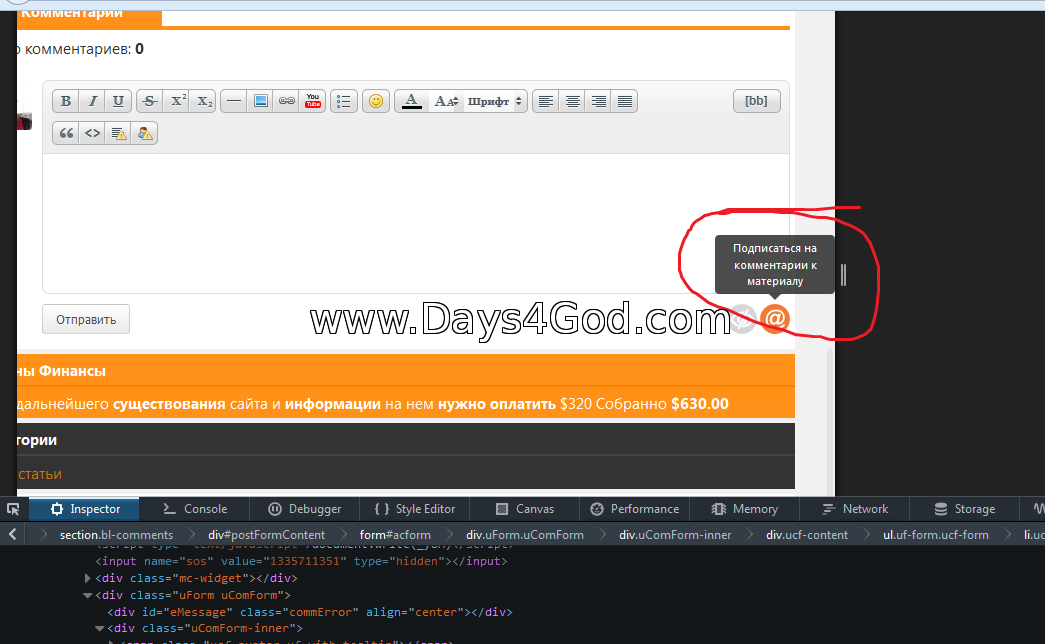
Task: Select div#postFormContent breadcrumb
Action: (x=266, y=535)
